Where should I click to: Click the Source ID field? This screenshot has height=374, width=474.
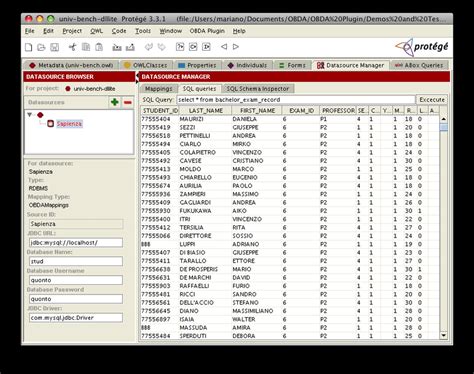tap(76, 224)
